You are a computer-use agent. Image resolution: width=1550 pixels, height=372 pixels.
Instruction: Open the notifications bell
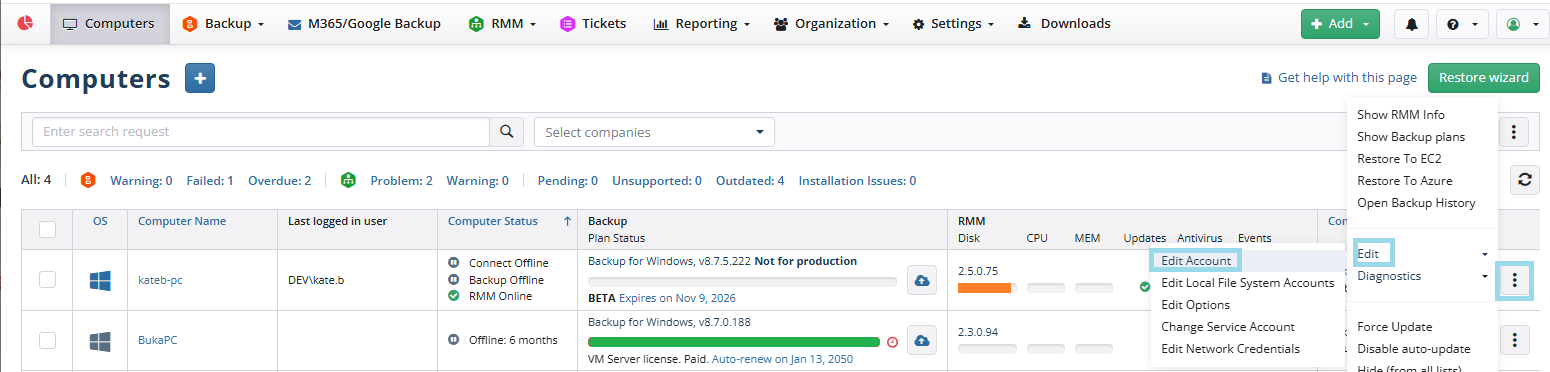(x=1411, y=23)
